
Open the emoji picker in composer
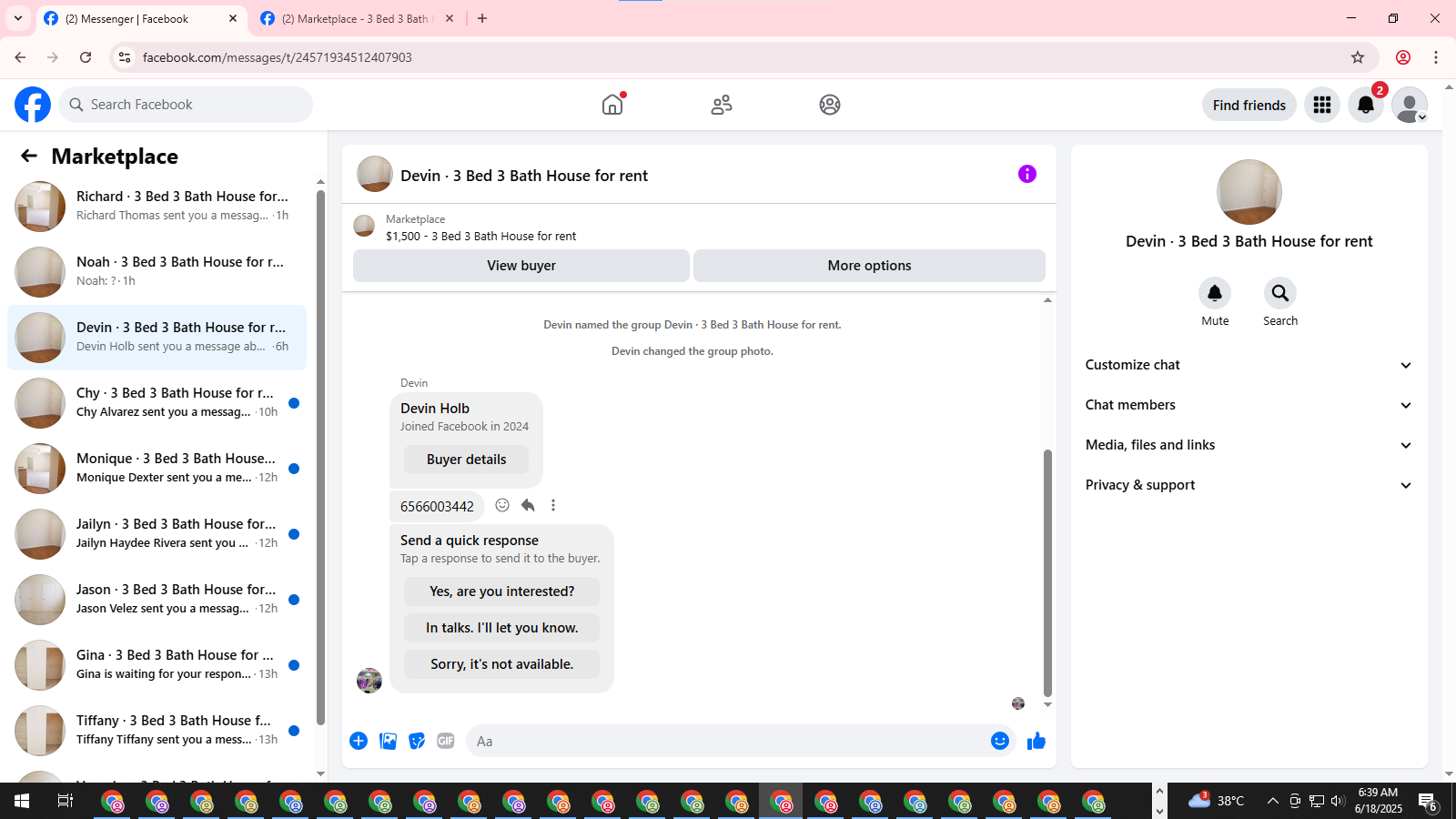(1000, 741)
